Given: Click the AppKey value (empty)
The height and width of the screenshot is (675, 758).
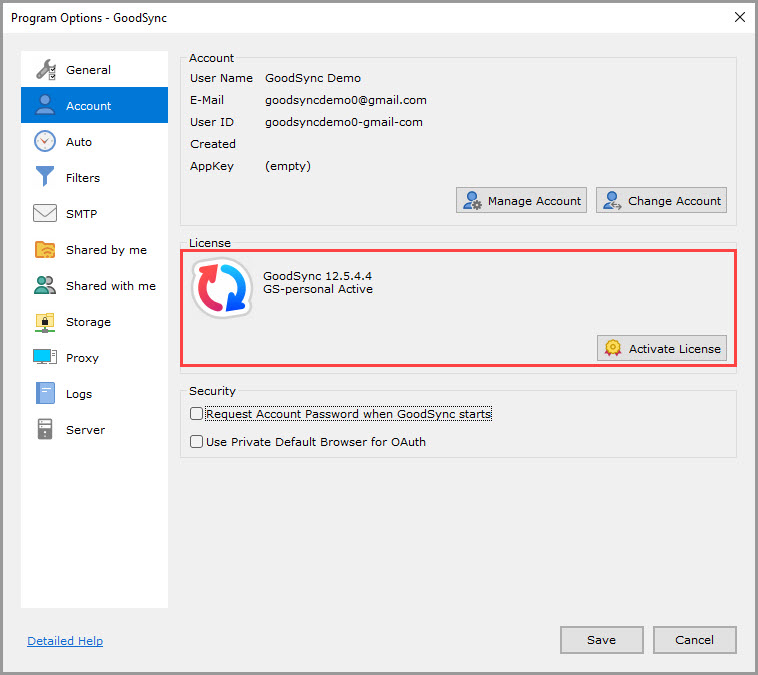Looking at the screenshot, I should [288, 166].
